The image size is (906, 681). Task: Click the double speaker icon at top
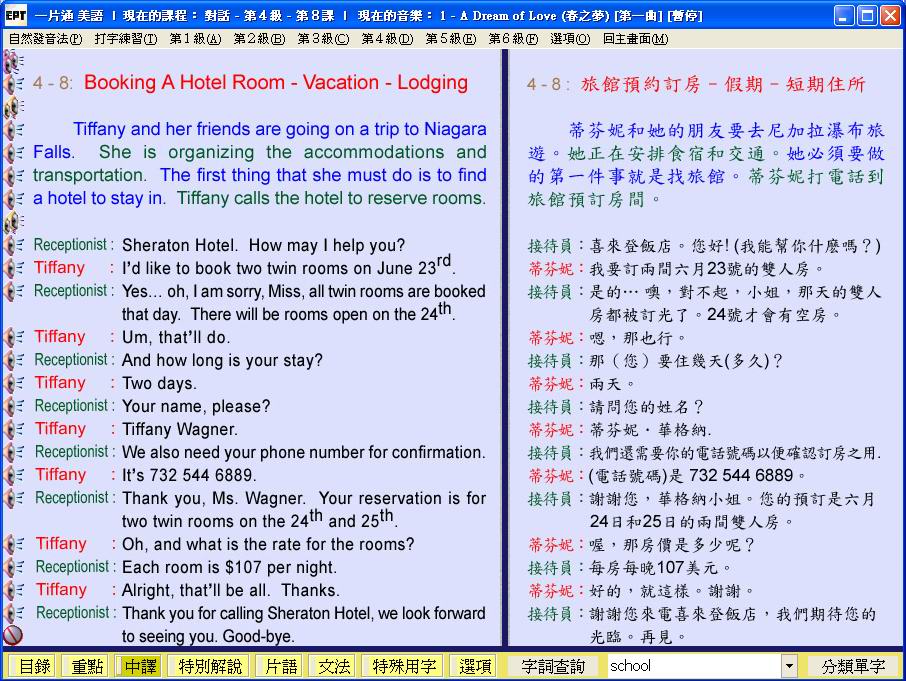pyautogui.click(x=13, y=61)
